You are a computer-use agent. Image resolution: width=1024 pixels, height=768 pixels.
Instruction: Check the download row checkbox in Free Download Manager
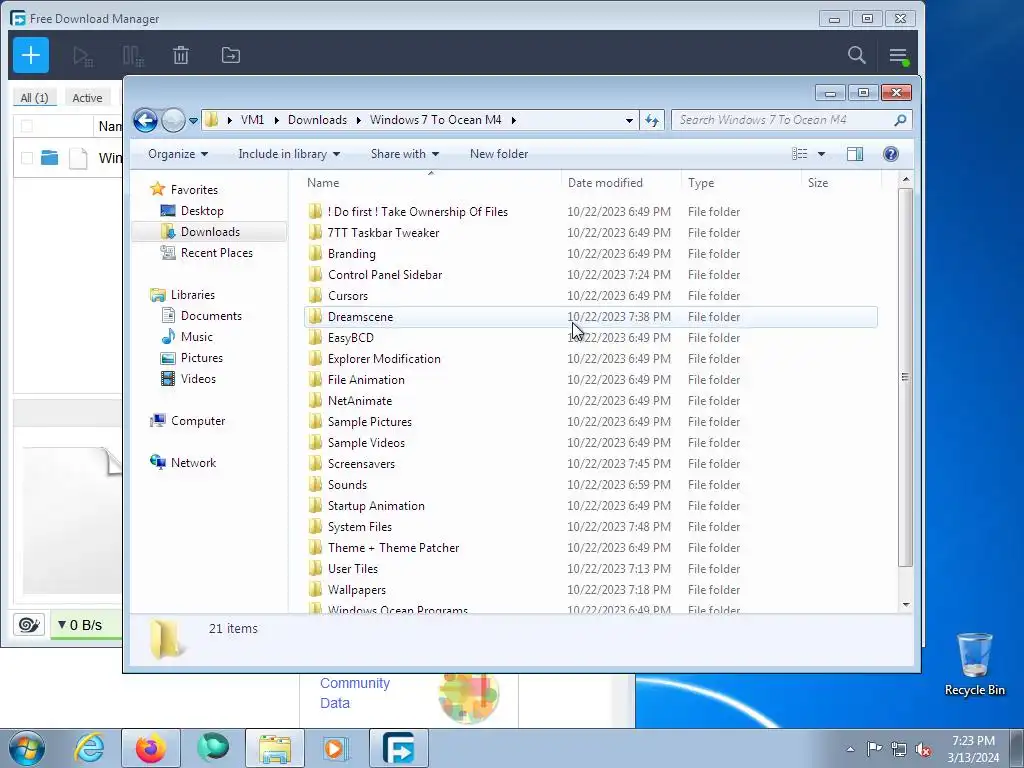pyautogui.click(x=27, y=157)
